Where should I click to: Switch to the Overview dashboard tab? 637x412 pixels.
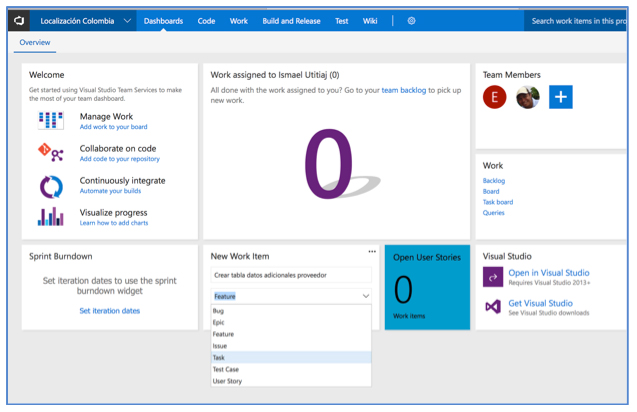(35, 42)
